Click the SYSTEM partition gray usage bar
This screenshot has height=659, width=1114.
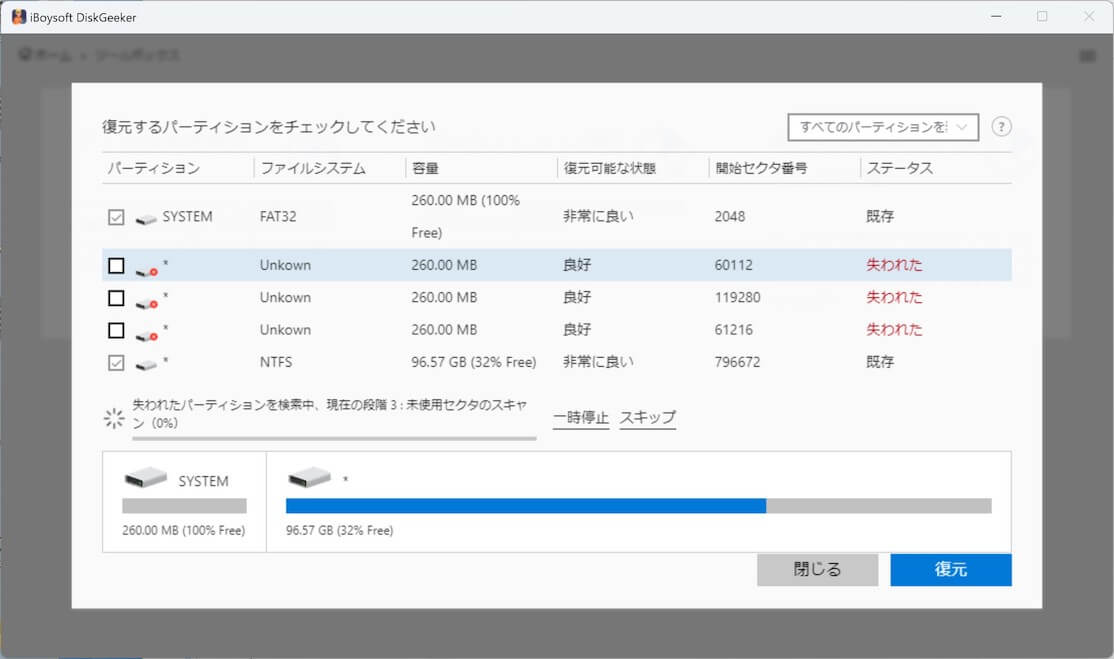tap(184, 506)
